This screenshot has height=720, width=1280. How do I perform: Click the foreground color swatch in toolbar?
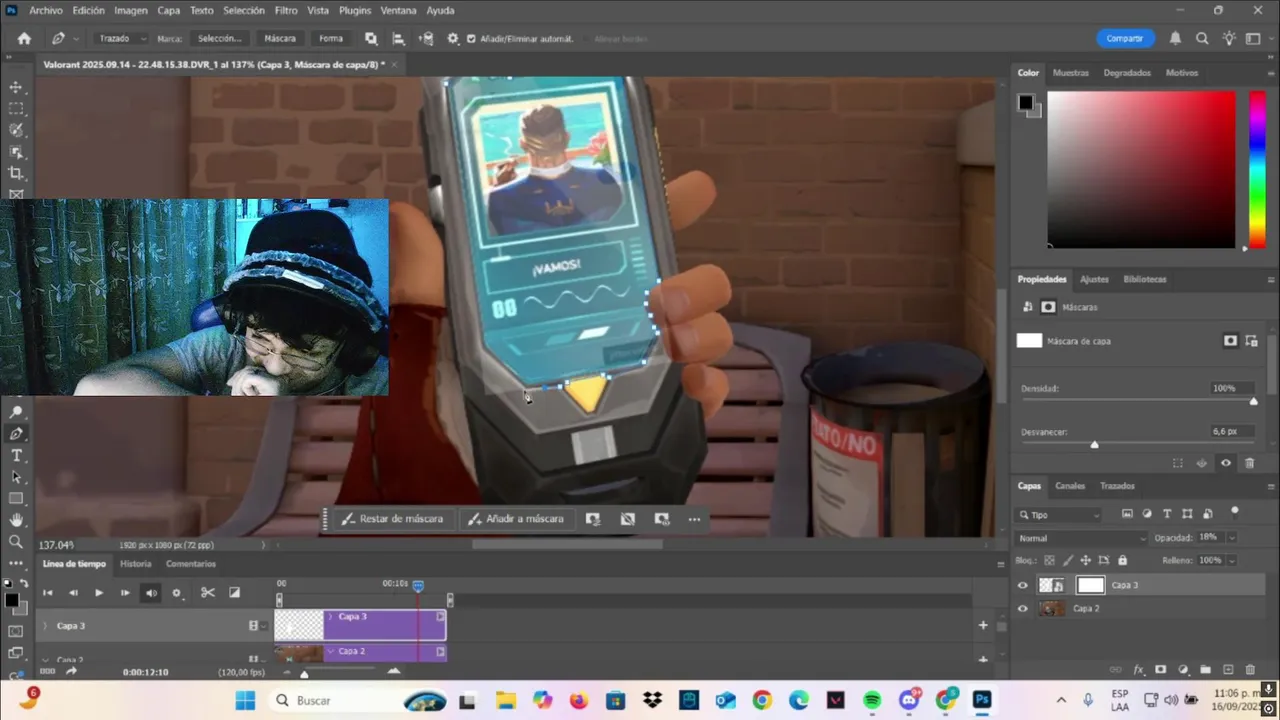tap(12, 601)
